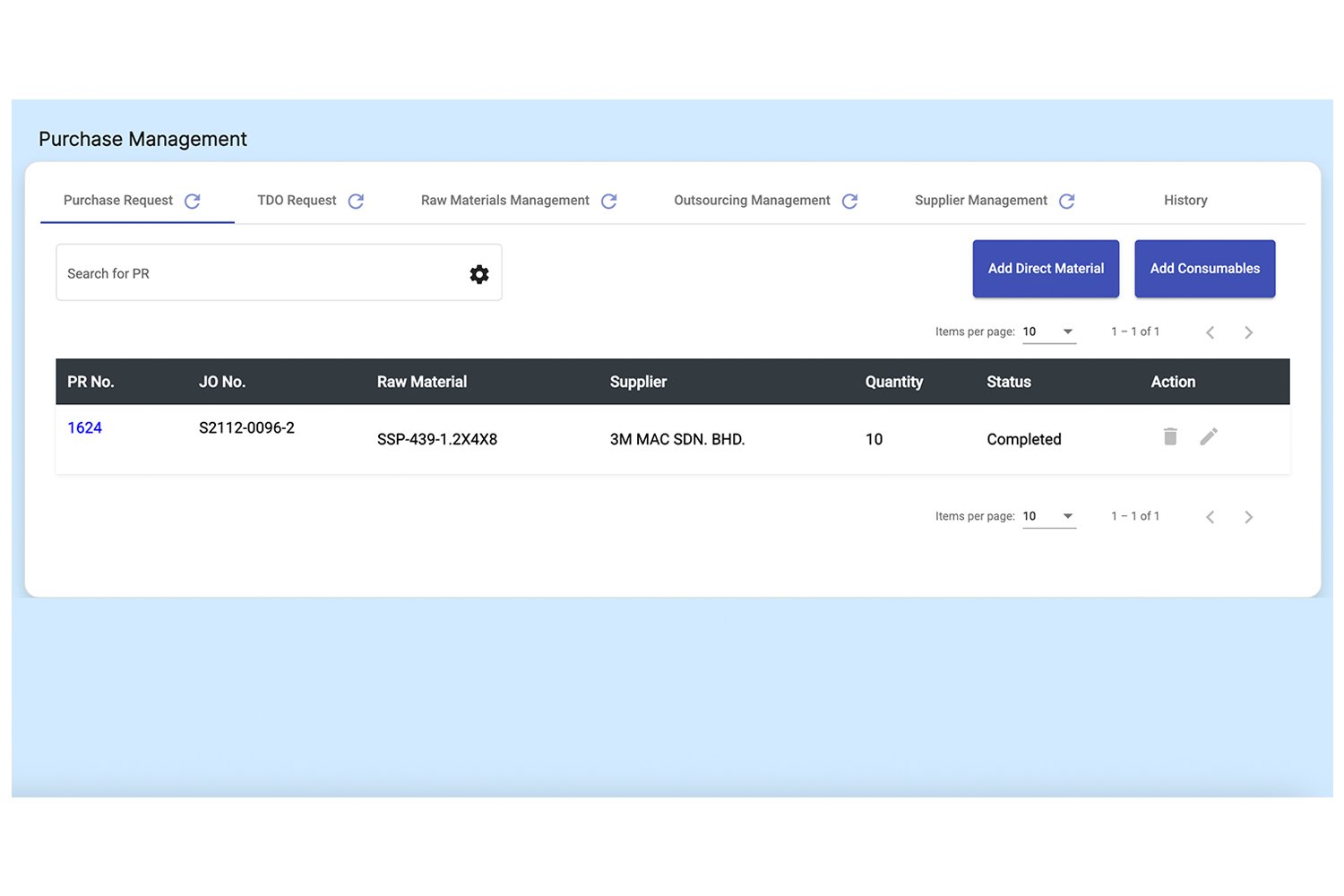Switch to the History tab
1344x896 pixels.
(x=1185, y=201)
